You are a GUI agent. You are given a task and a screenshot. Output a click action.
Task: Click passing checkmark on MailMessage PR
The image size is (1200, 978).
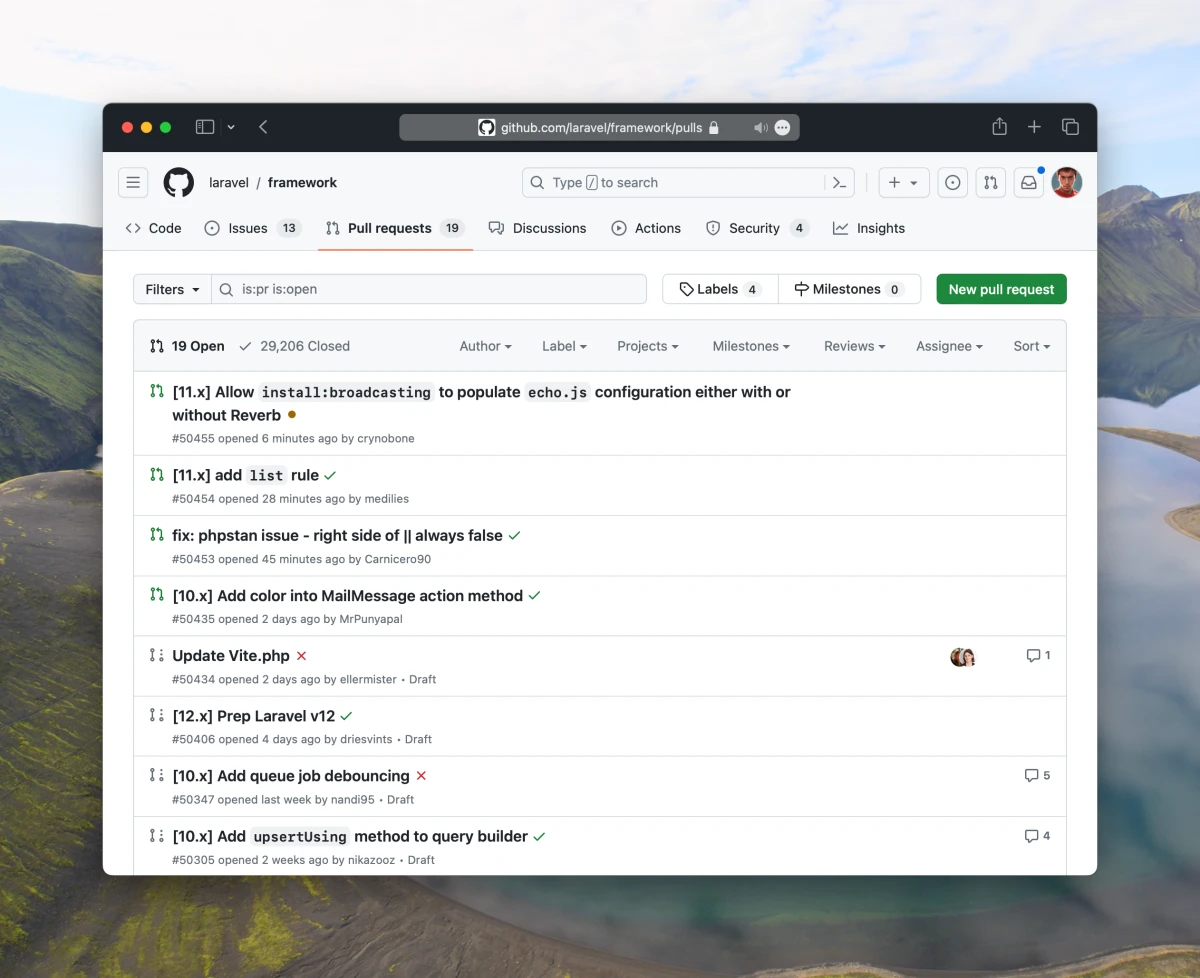coord(534,596)
